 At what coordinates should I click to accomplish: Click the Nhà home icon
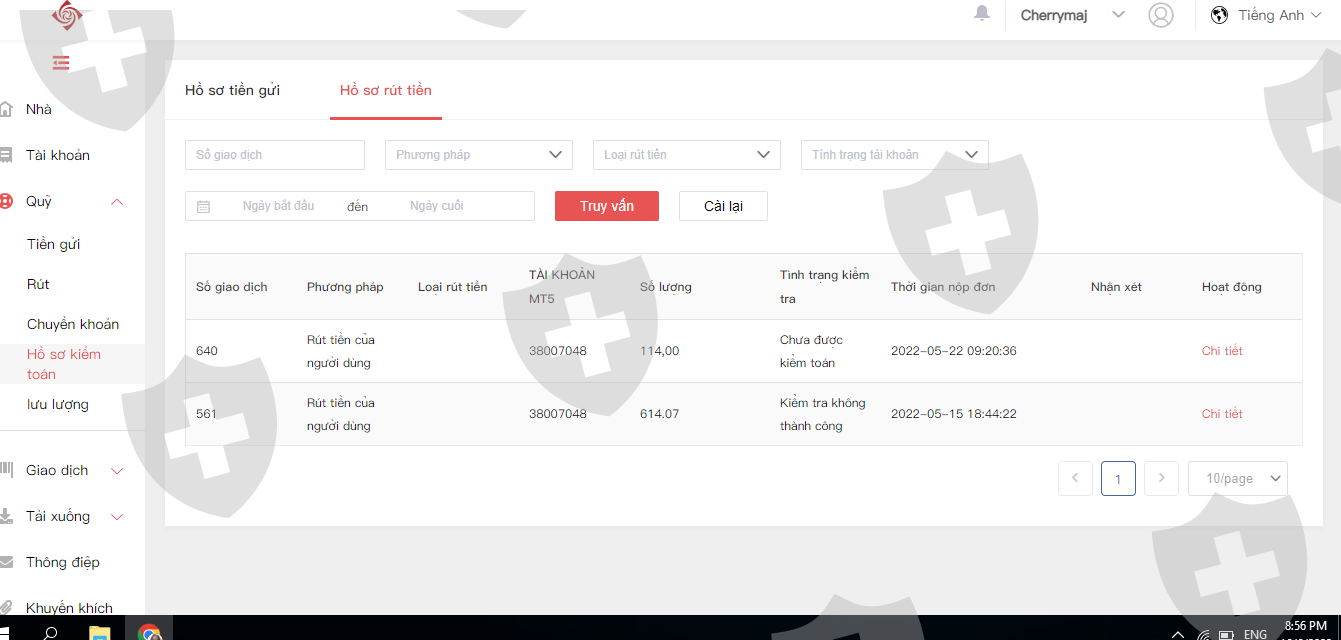click(x=5, y=109)
